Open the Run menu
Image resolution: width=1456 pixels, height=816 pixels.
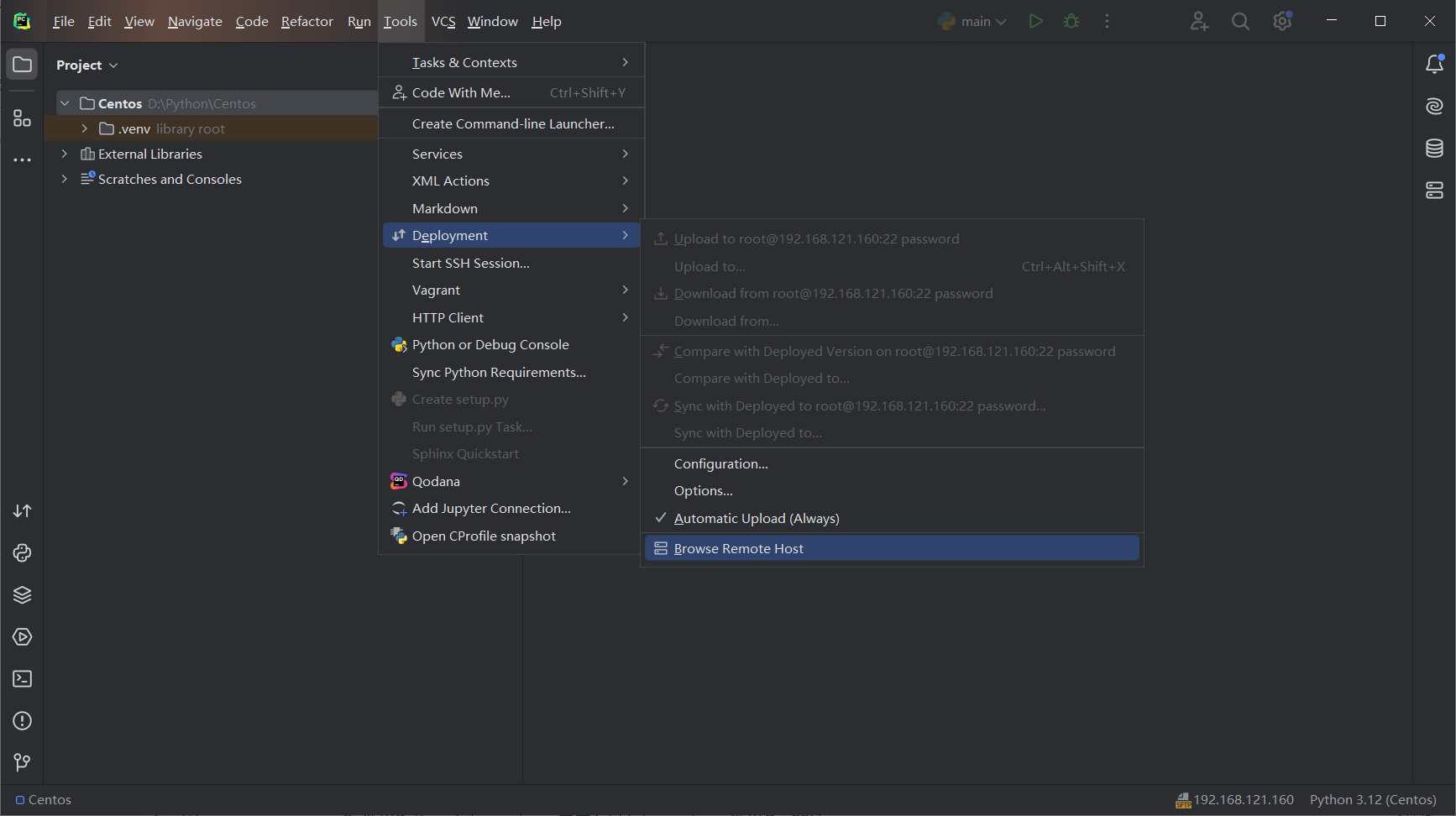(x=359, y=21)
